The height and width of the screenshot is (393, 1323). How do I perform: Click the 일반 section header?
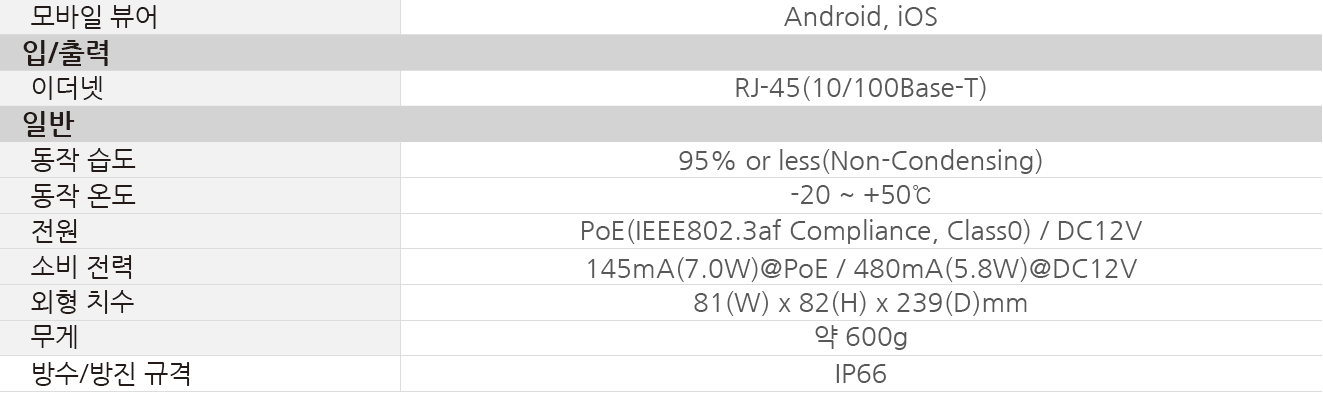coord(50,124)
